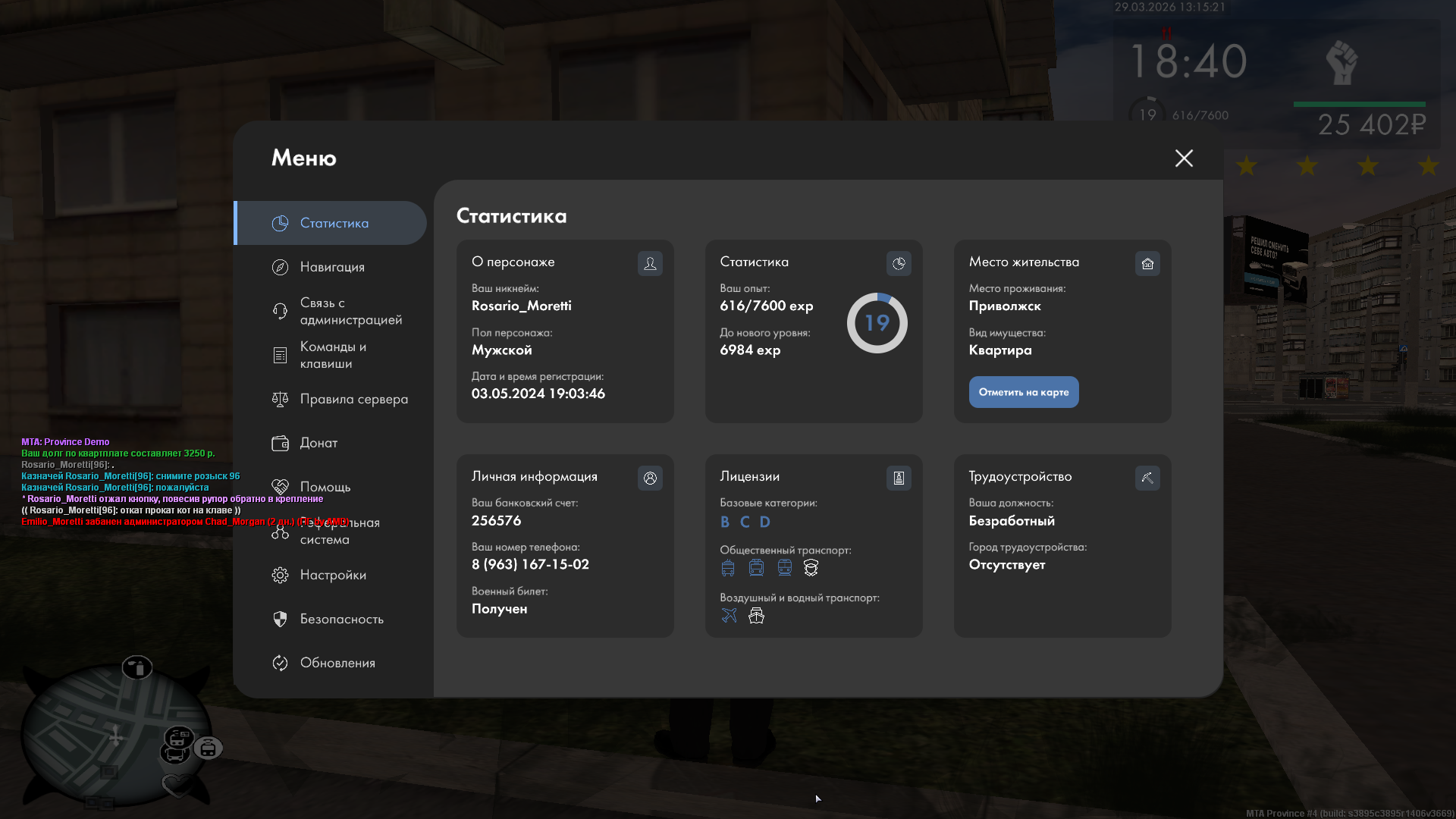Click the pickaxe icon in Трудоустройство card

pos(1147,478)
